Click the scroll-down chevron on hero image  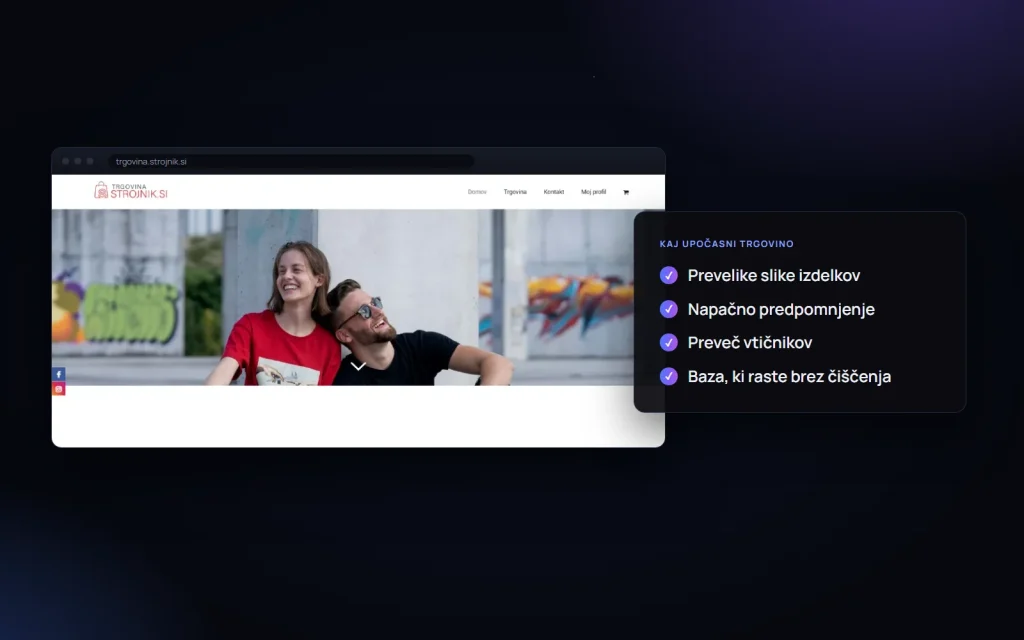358,366
